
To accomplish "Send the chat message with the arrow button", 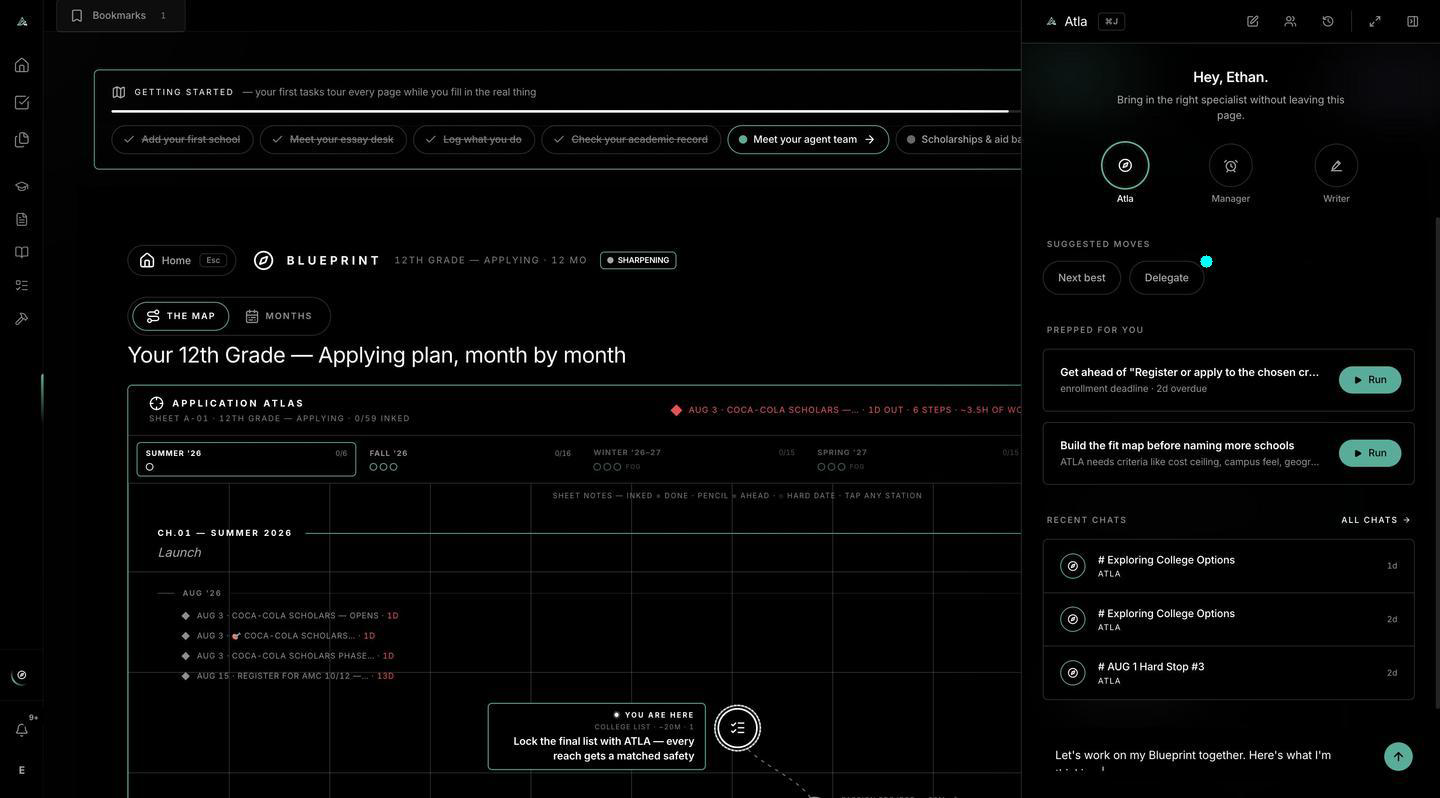I will pyautogui.click(x=1398, y=757).
